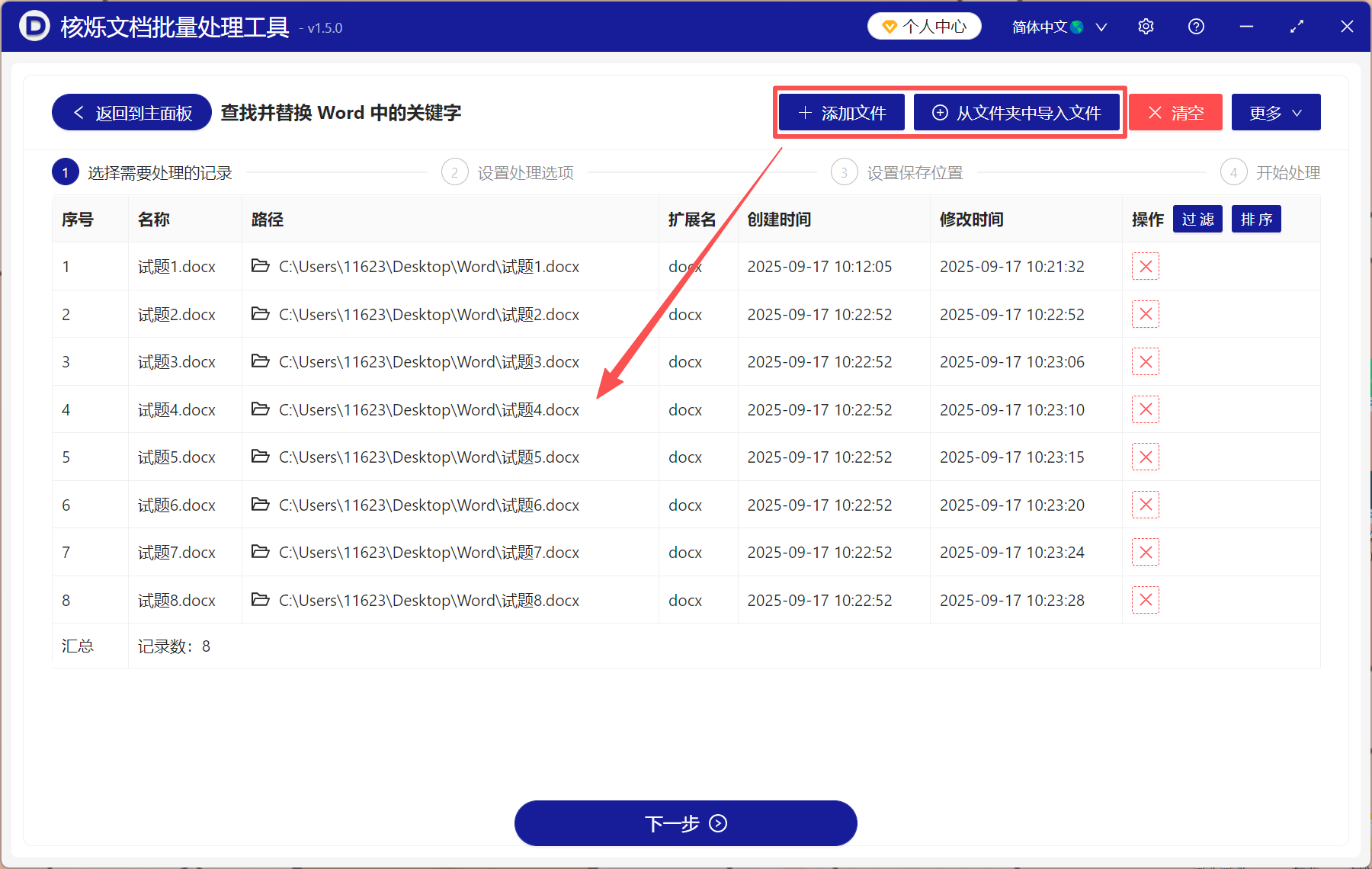The height and width of the screenshot is (869, 1372).
Task: Delete 试题8.docx with its X icon
Action: 1146,600
